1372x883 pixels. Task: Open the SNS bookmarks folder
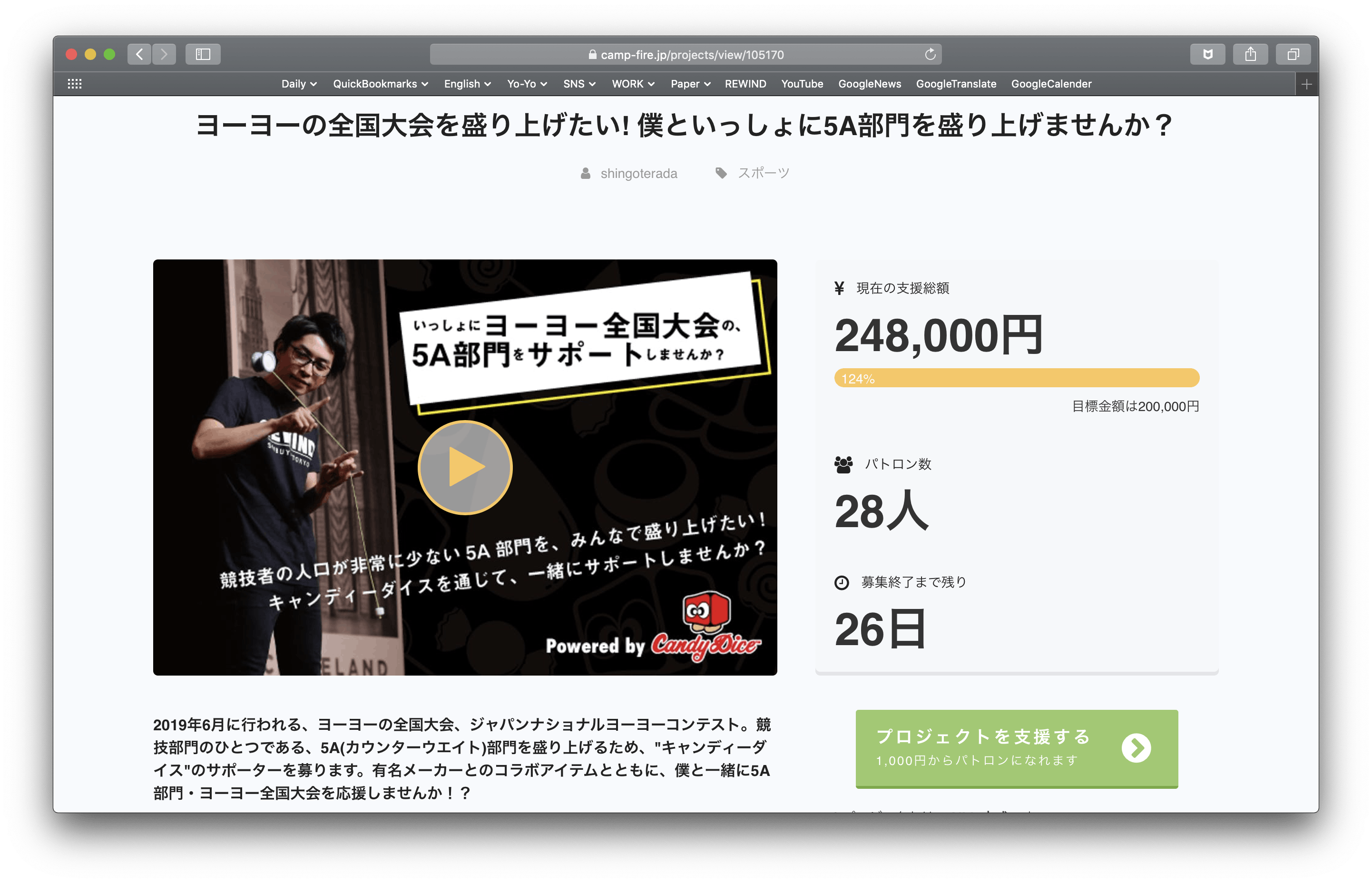point(579,84)
